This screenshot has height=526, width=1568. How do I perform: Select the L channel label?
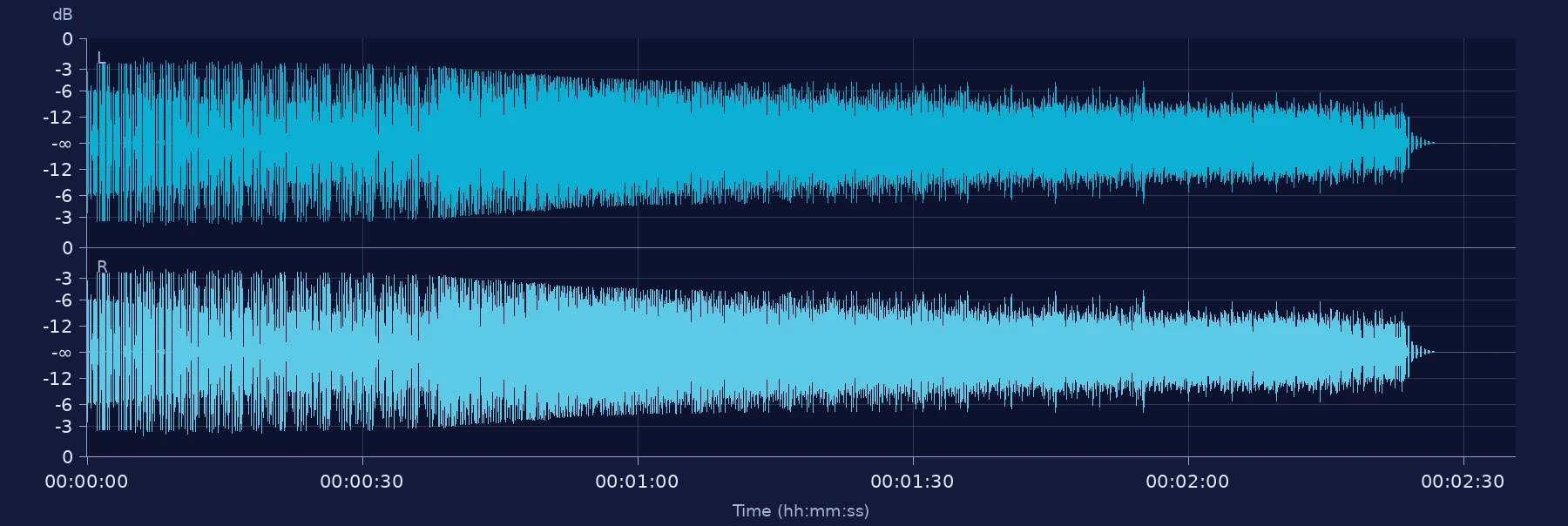101,58
